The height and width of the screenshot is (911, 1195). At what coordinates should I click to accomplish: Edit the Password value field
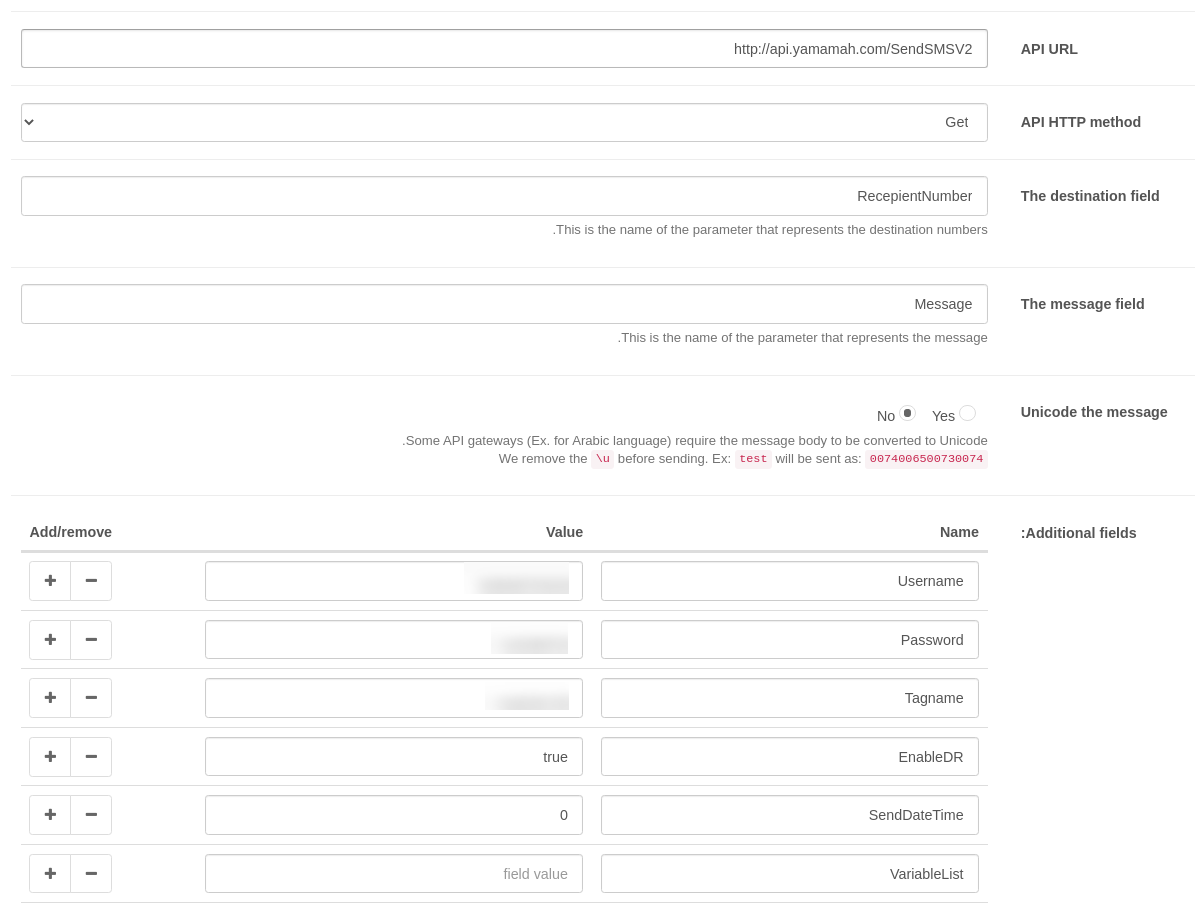(x=394, y=640)
